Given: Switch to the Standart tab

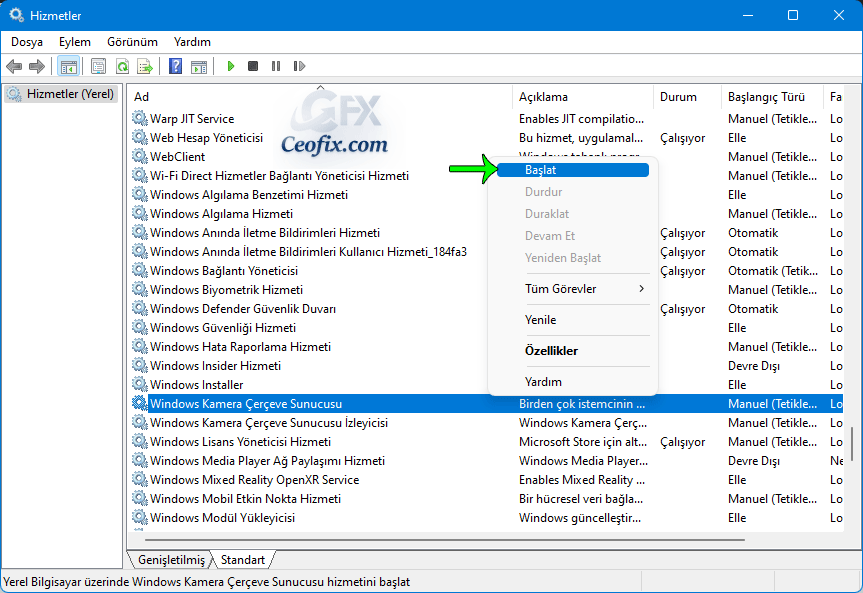Looking at the screenshot, I should click(x=243, y=560).
